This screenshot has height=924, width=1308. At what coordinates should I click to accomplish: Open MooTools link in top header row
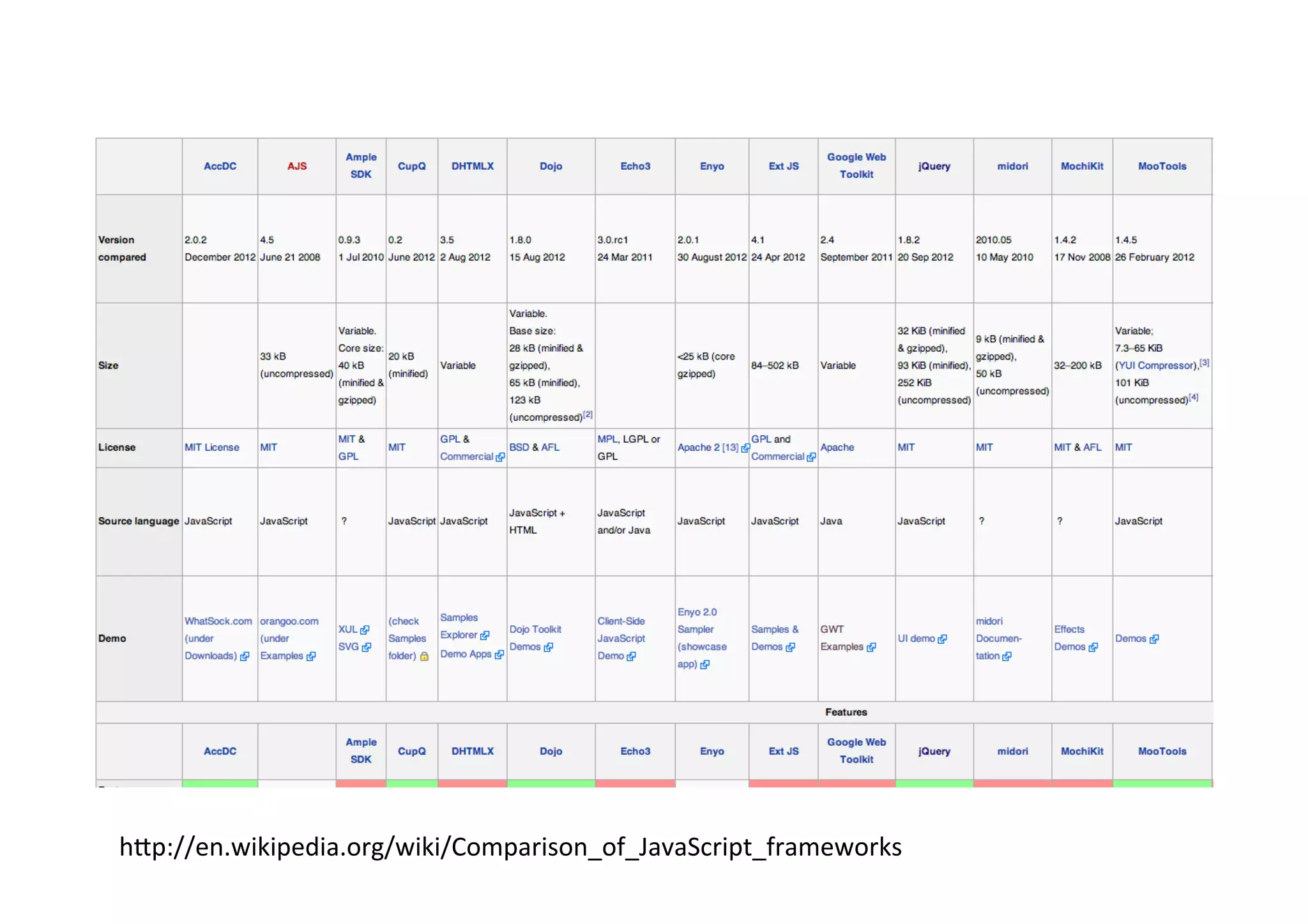coord(1162,166)
